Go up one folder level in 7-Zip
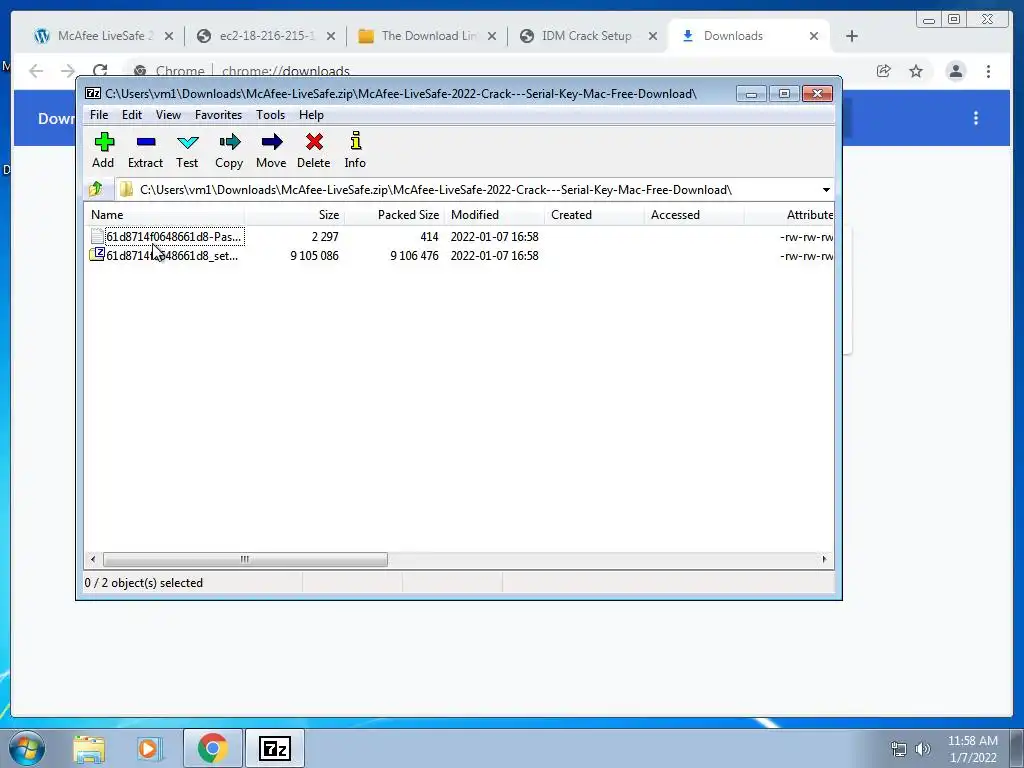The height and width of the screenshot is (768, 1024). point(96,189)
